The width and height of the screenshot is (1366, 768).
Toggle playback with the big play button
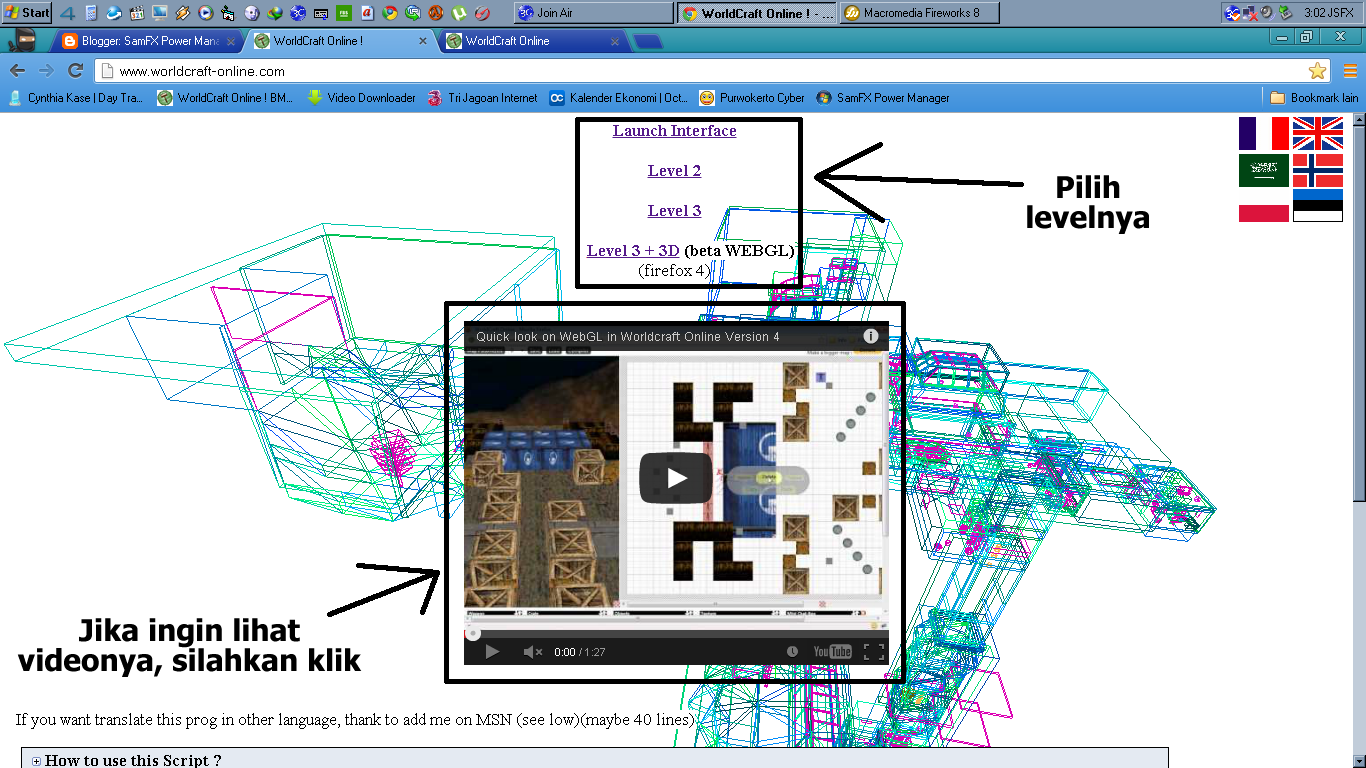[x=677, y=478]
